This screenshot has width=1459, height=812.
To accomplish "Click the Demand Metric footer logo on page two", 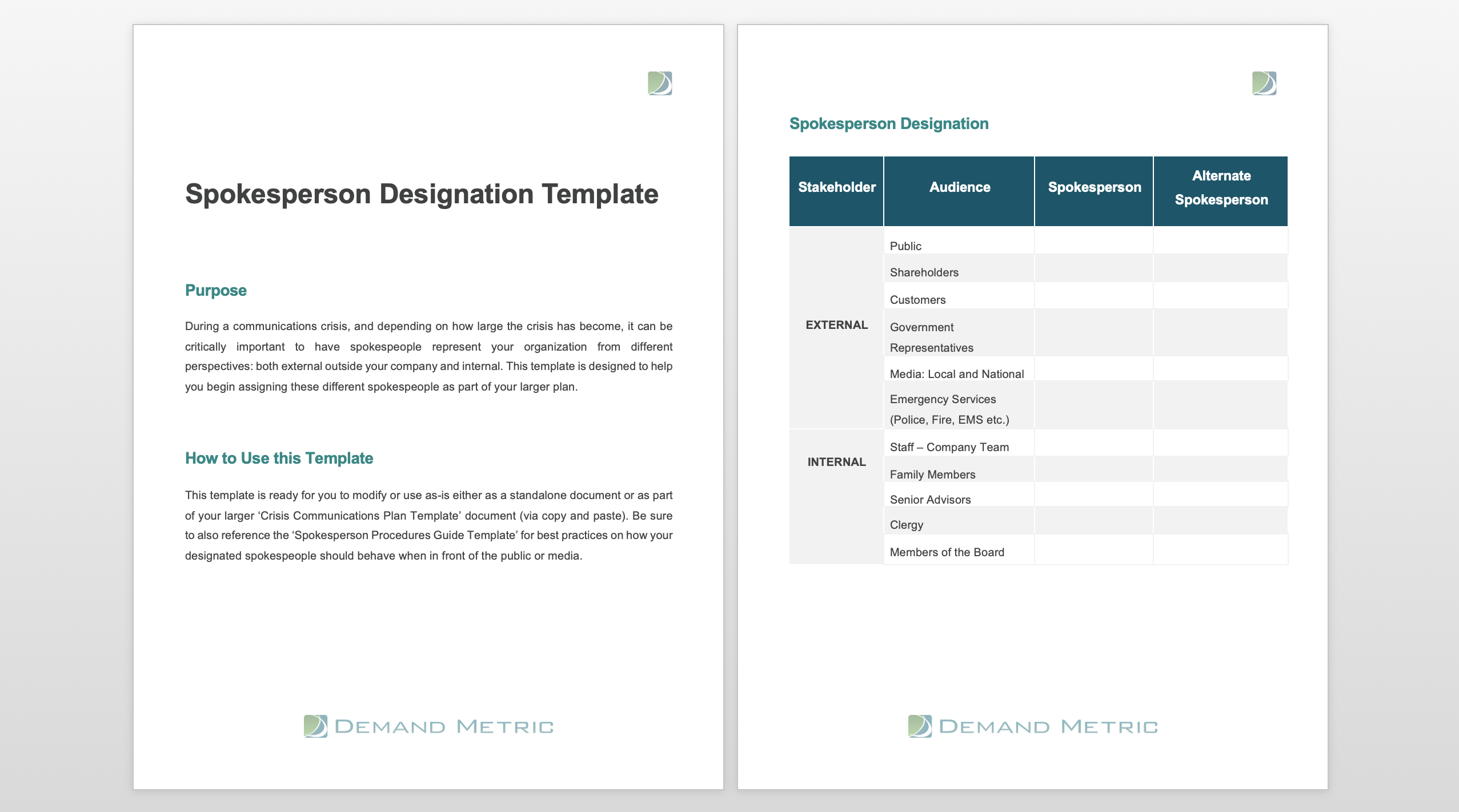I will tap(1033, 726).
